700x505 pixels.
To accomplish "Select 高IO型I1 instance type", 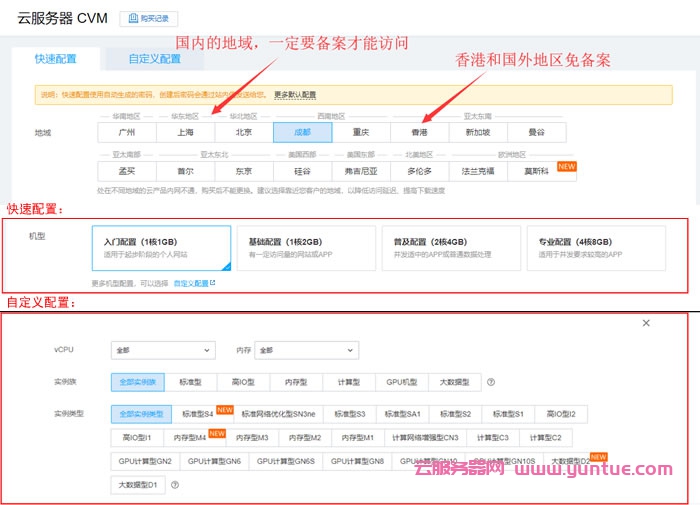I will pyautogui.click(x=137, y=438).
